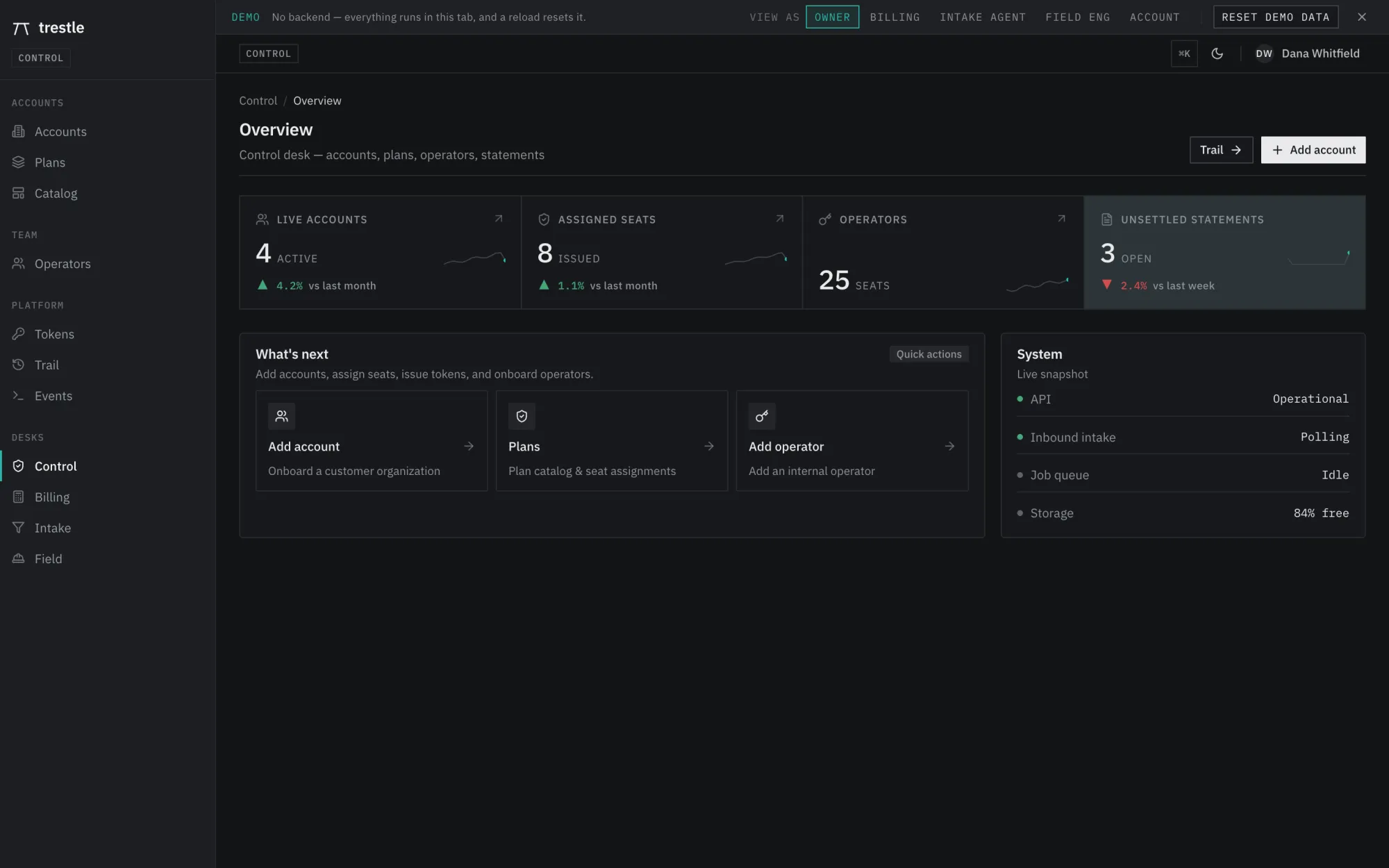Screen dimensions: 1389x868
Task: View as Account role
Action: click(1154, 17)
